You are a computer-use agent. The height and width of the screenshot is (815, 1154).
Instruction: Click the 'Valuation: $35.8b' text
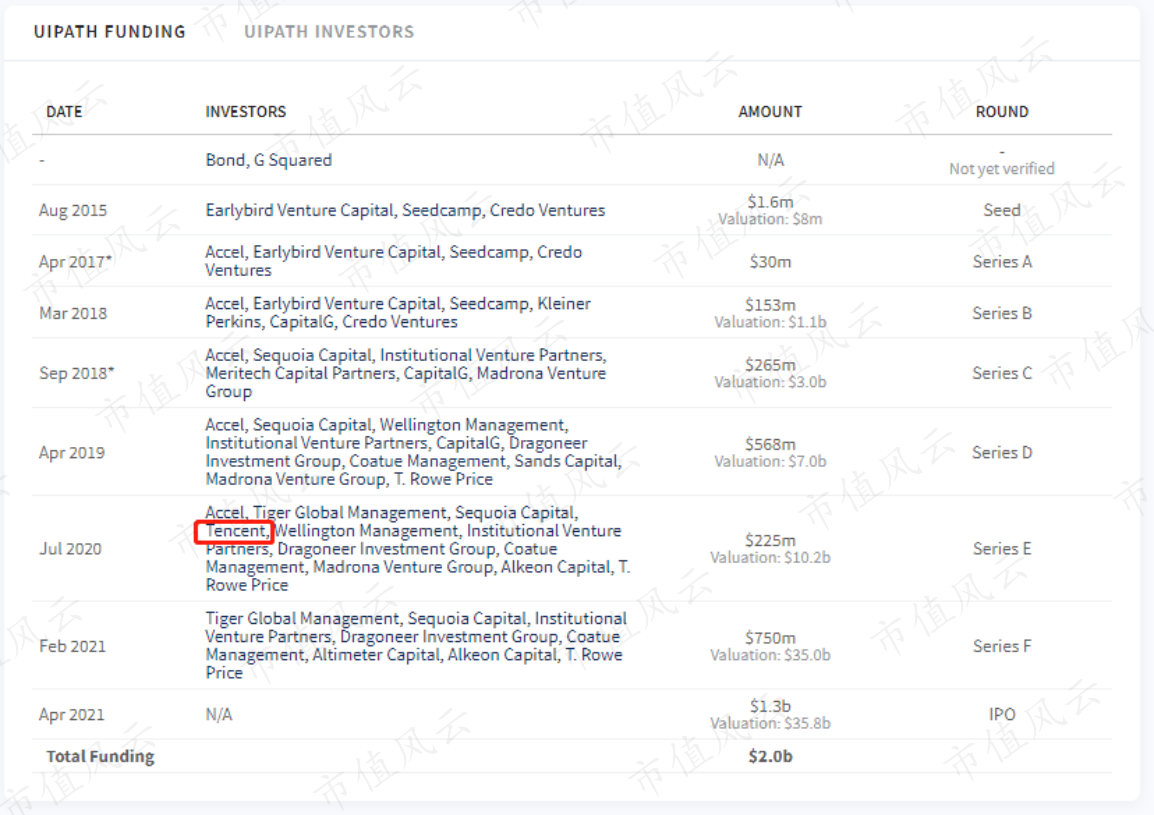[x=770, y=723]
